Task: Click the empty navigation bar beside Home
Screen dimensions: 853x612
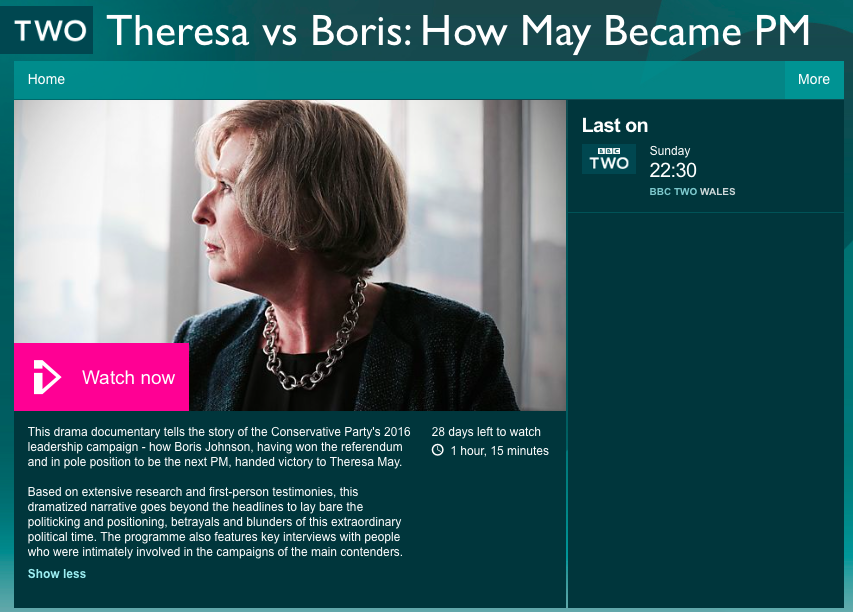Action: 424,80
